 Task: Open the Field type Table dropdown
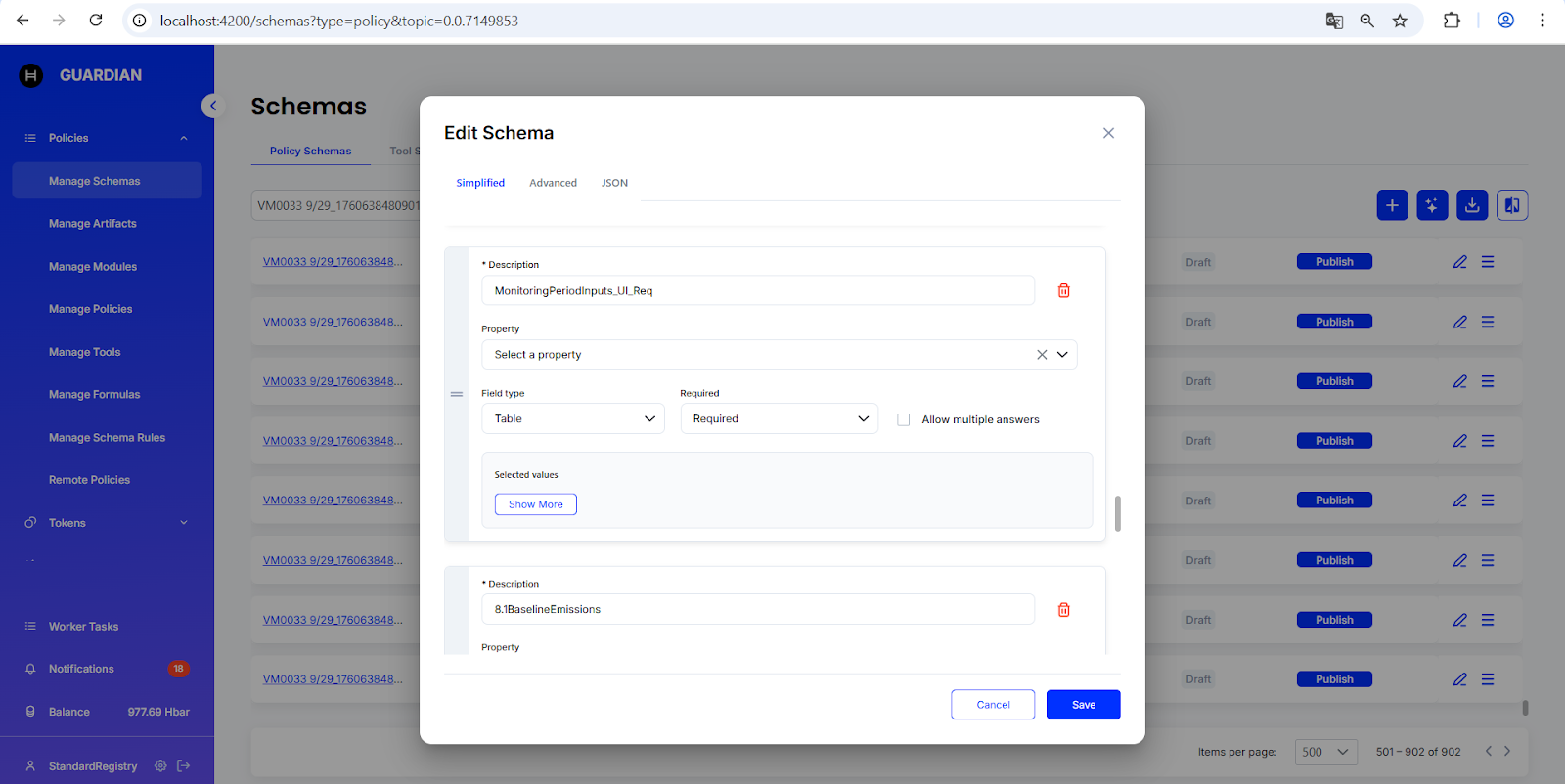[572, 419]
